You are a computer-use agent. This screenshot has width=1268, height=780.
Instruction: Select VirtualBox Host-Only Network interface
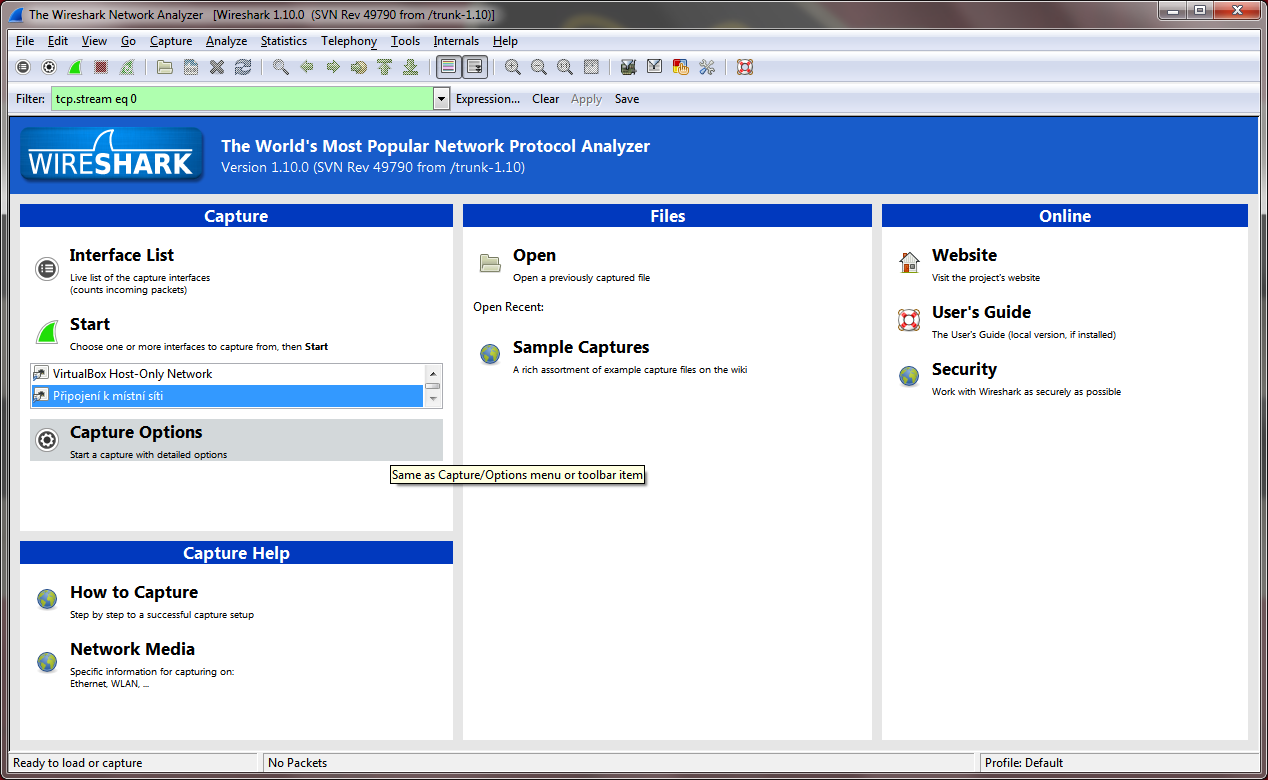click(x=227, y=374)
